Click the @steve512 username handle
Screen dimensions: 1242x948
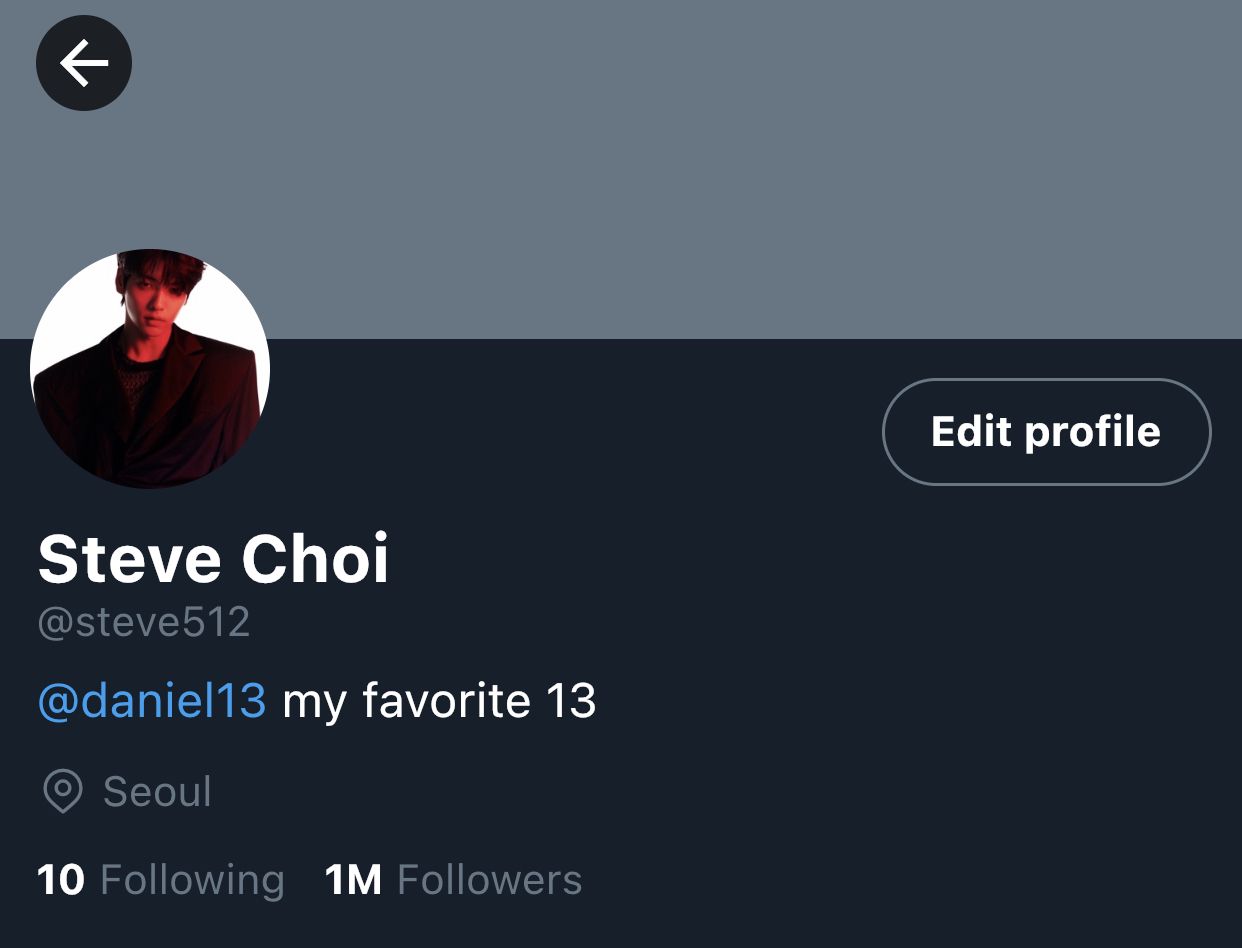tap(144, 622)
